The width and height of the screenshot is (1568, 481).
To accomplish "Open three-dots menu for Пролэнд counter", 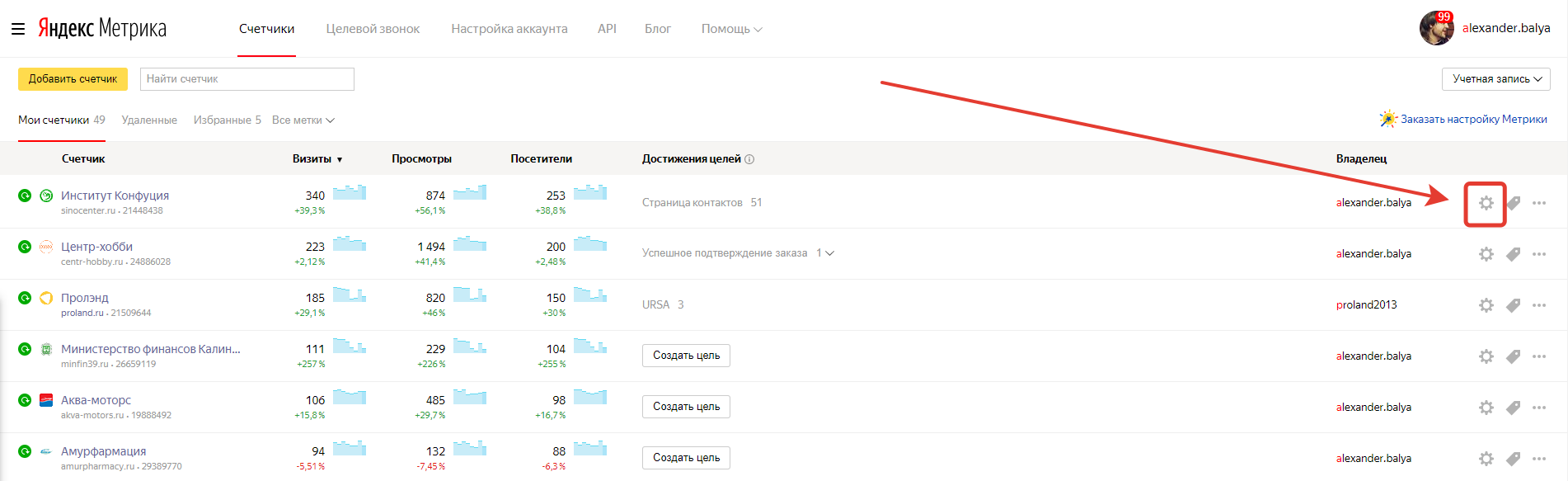I will tap(1539, 305).
